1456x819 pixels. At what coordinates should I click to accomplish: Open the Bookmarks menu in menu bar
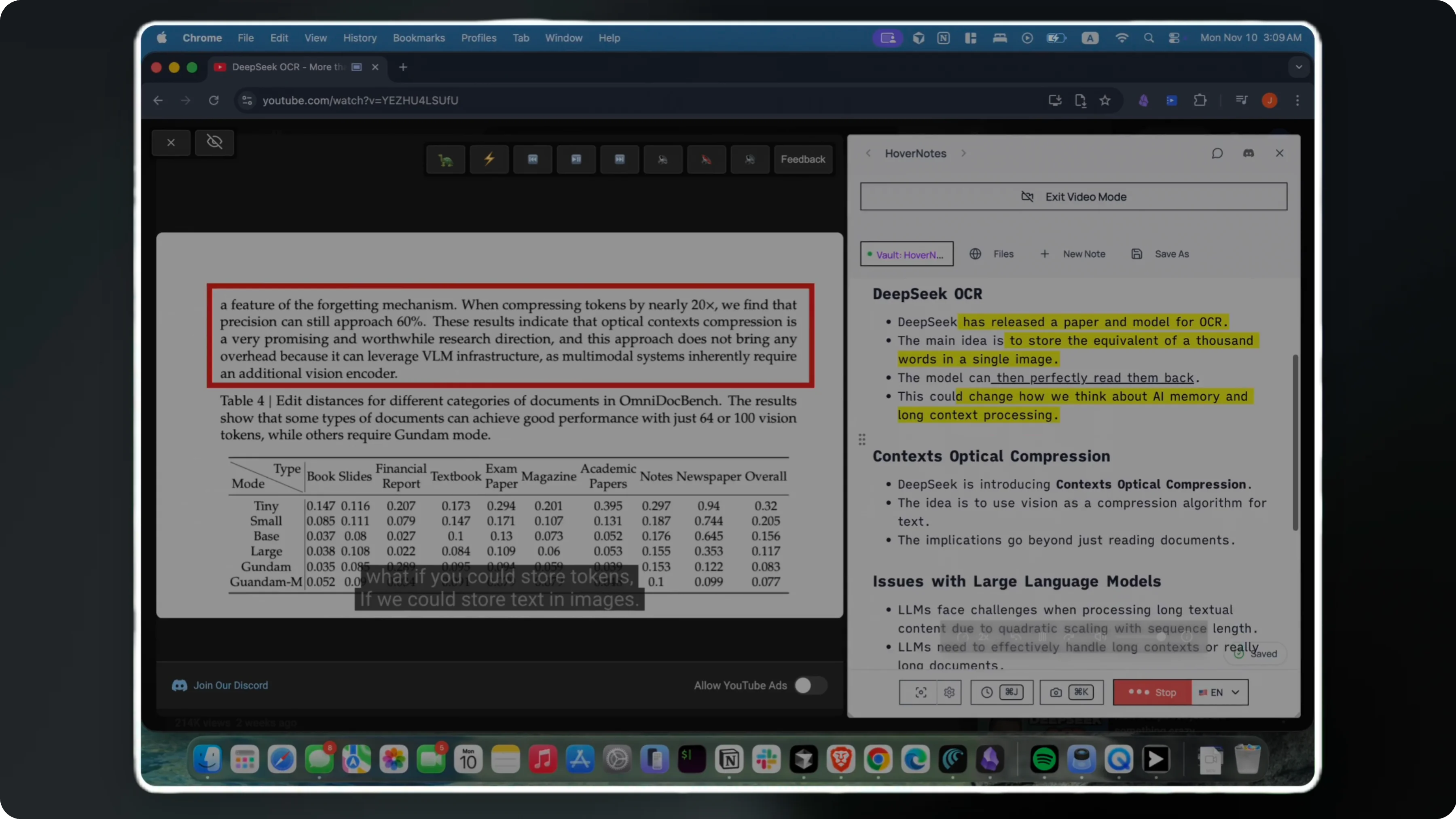(x=419, y=38)
